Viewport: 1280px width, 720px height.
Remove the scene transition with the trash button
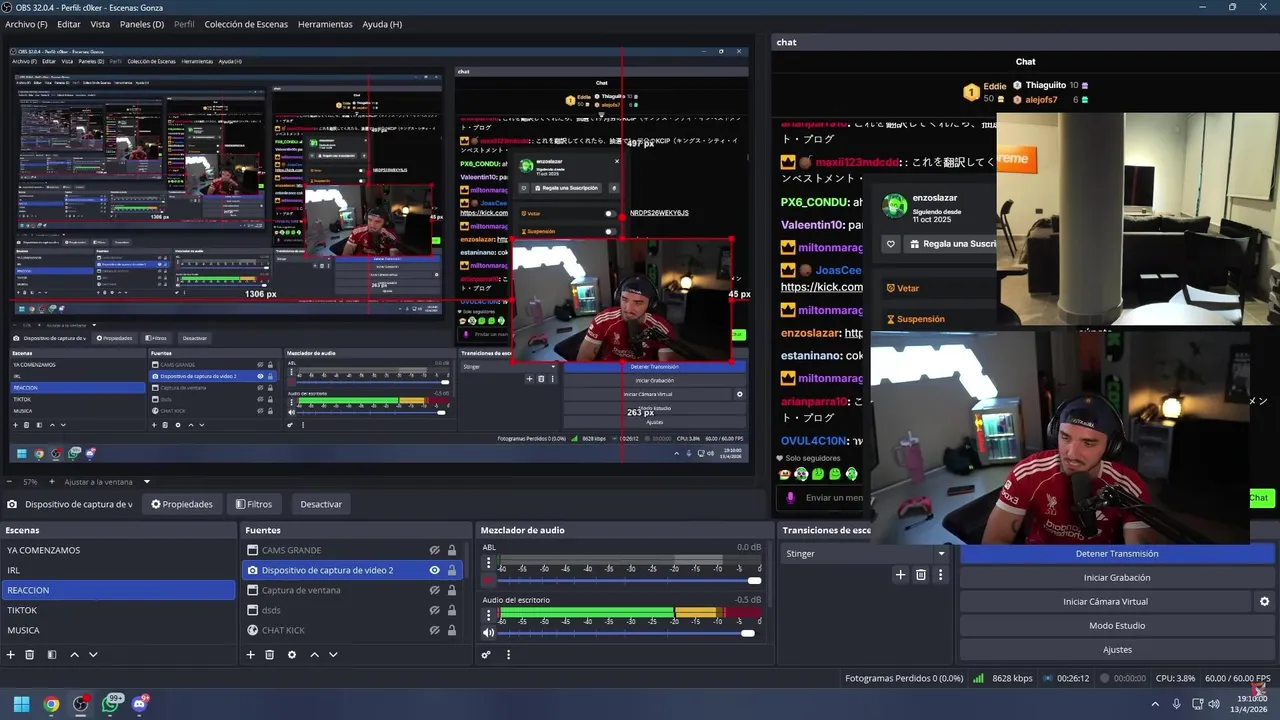click(921, 575)
